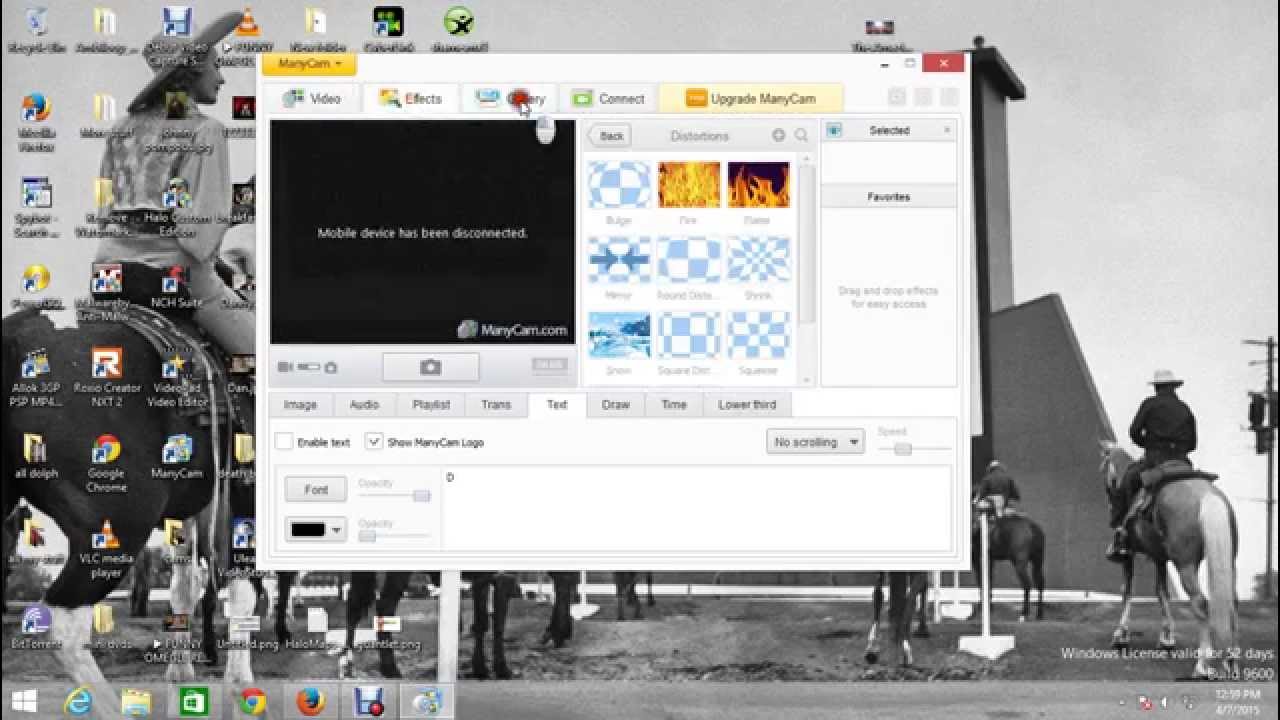Open BitTorrent desktop shortcut
The image size is (1280, 720).
tap(36, 628)
